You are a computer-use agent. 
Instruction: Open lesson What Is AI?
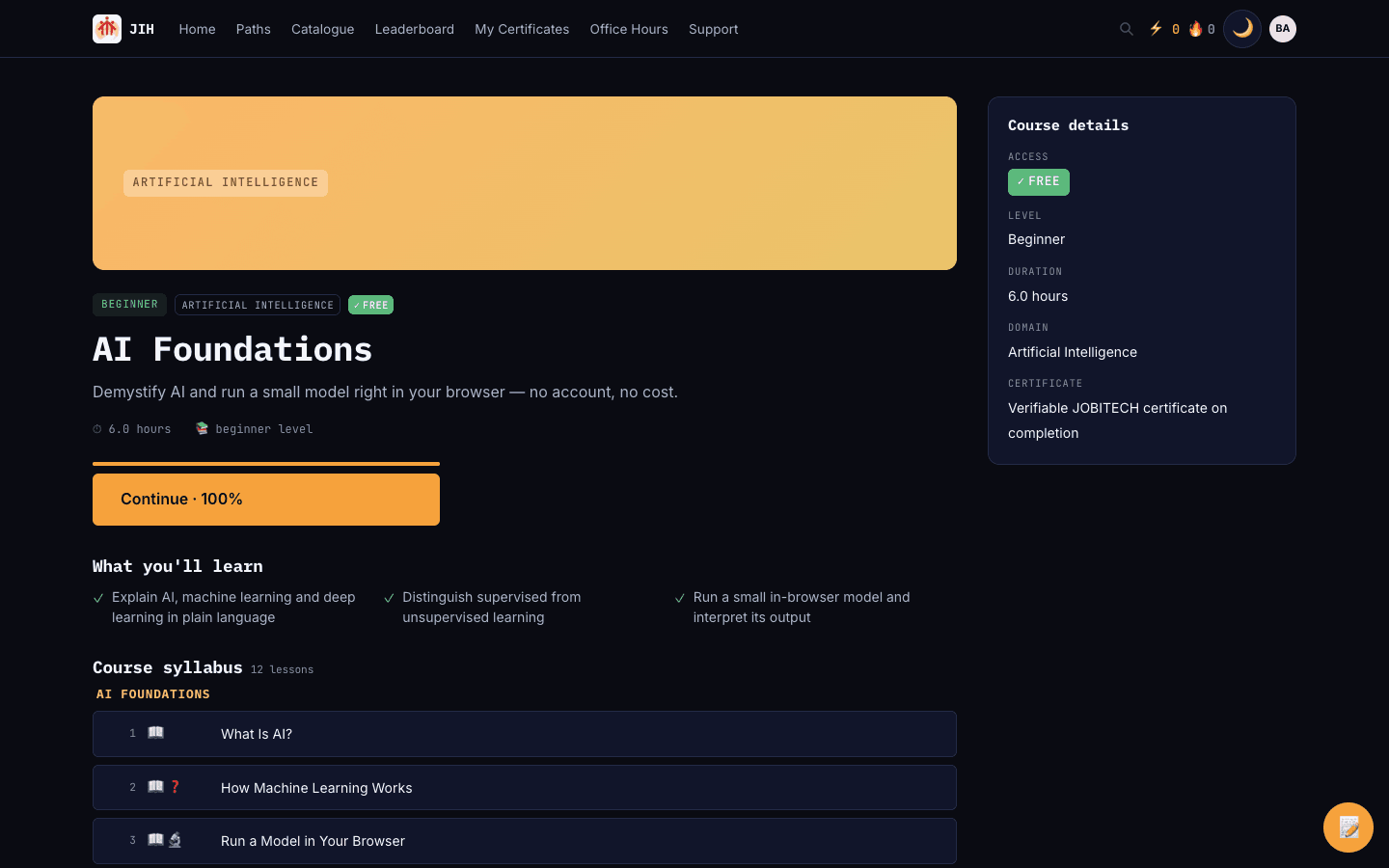pyautogui.click(x=525, y=734)
